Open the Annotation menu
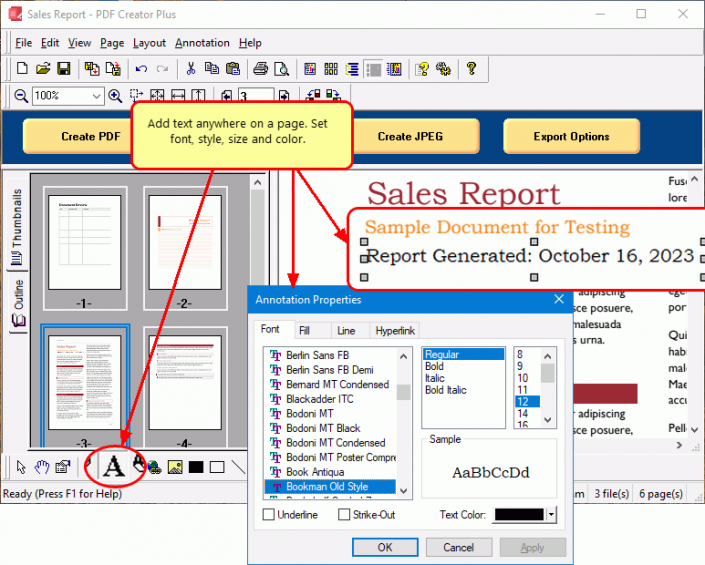 point(202,43)
